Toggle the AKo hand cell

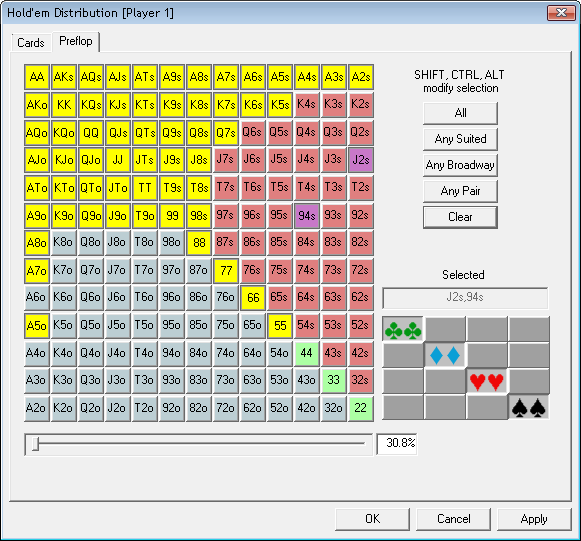coord(37,105)
